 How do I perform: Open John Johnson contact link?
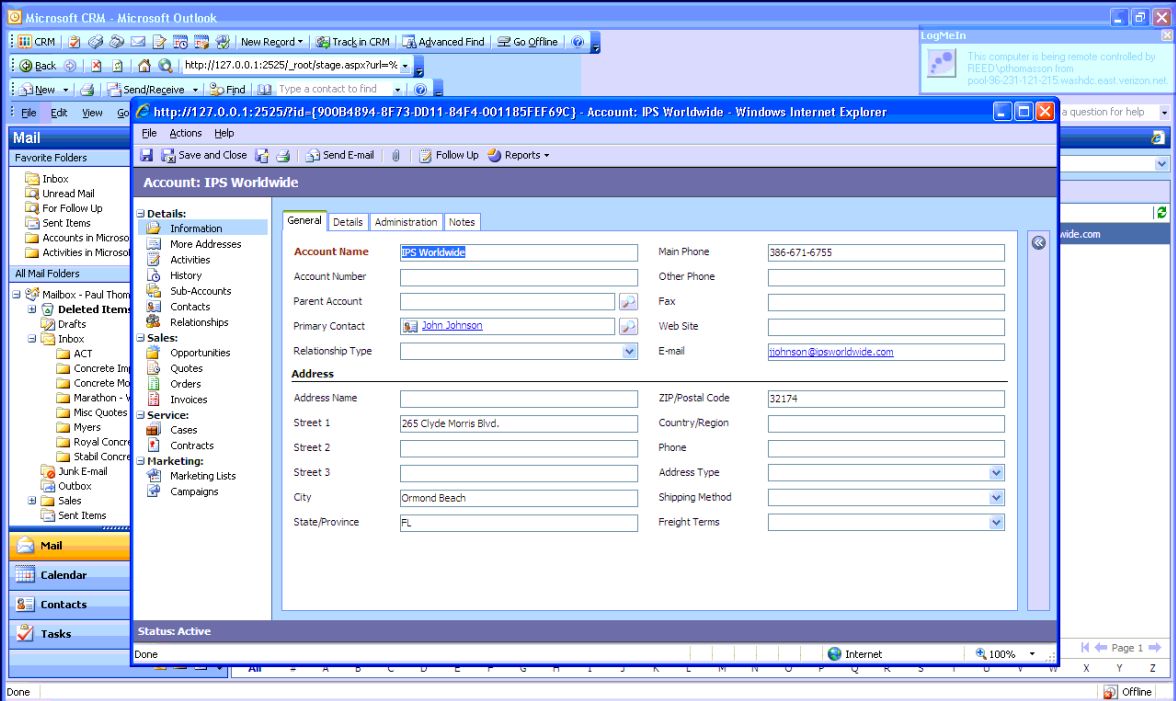click(x=452, y=325)
